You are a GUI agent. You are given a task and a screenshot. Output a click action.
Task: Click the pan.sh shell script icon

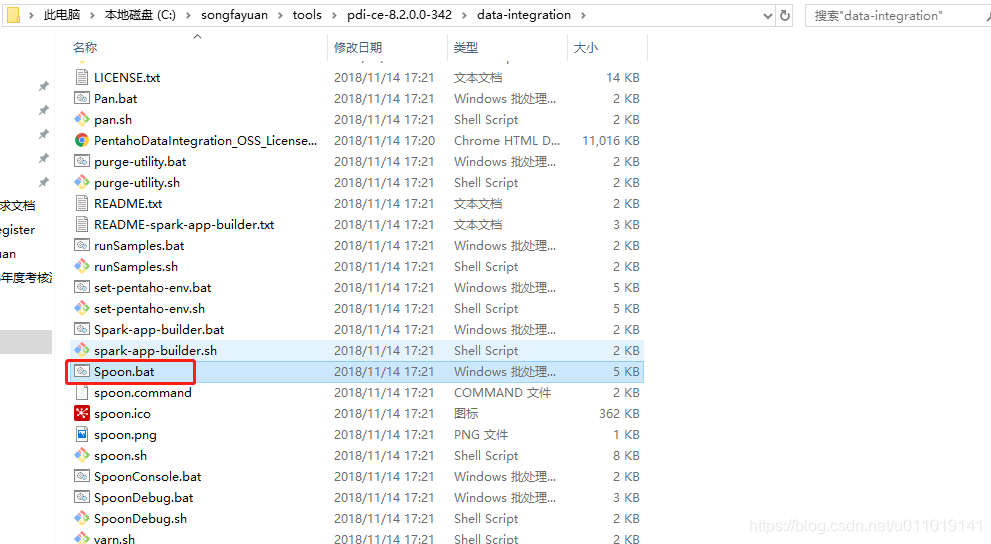82,119
